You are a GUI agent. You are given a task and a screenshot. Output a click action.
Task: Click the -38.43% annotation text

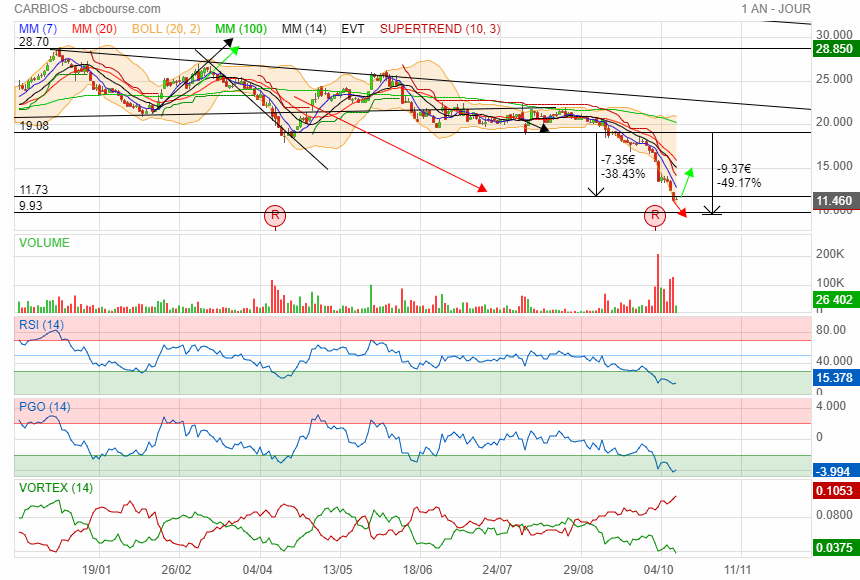coord(623,174)
